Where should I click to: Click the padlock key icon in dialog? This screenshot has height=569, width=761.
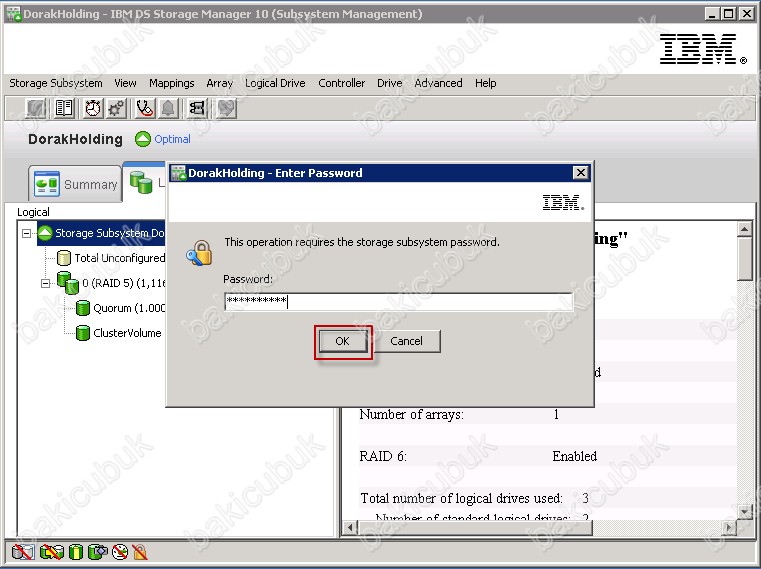[199, 253]
